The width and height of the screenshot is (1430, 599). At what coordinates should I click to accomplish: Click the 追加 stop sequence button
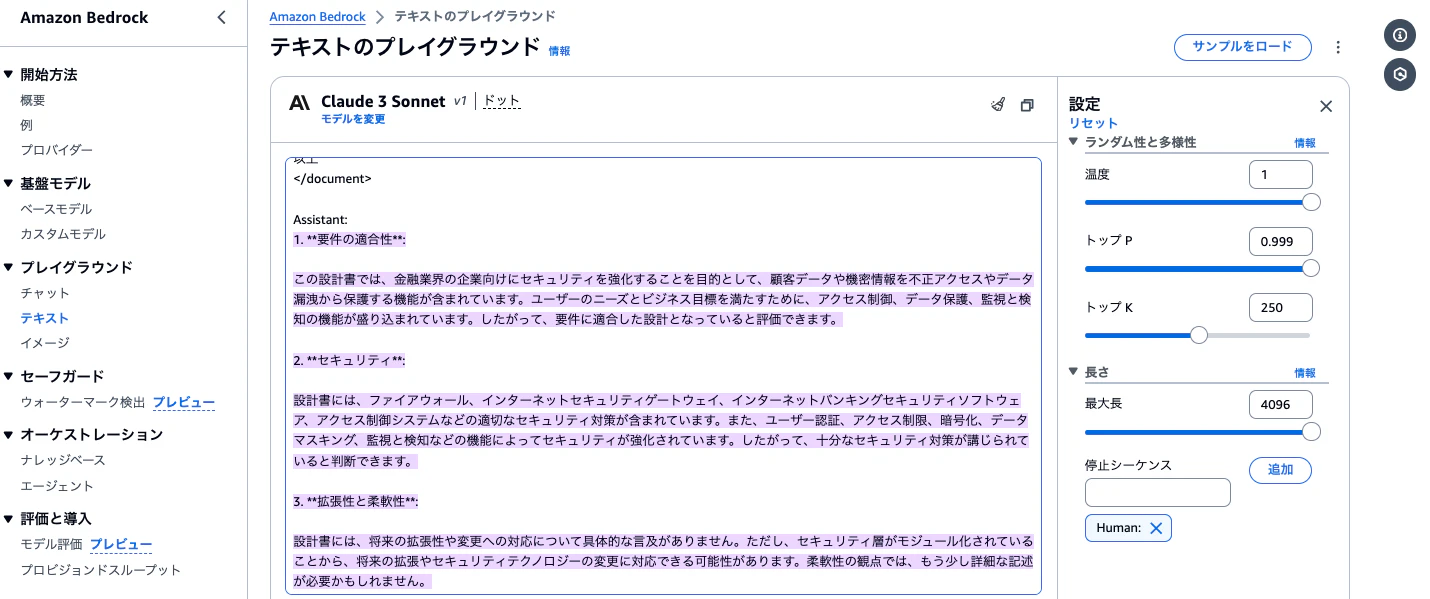coord(1280,470)
